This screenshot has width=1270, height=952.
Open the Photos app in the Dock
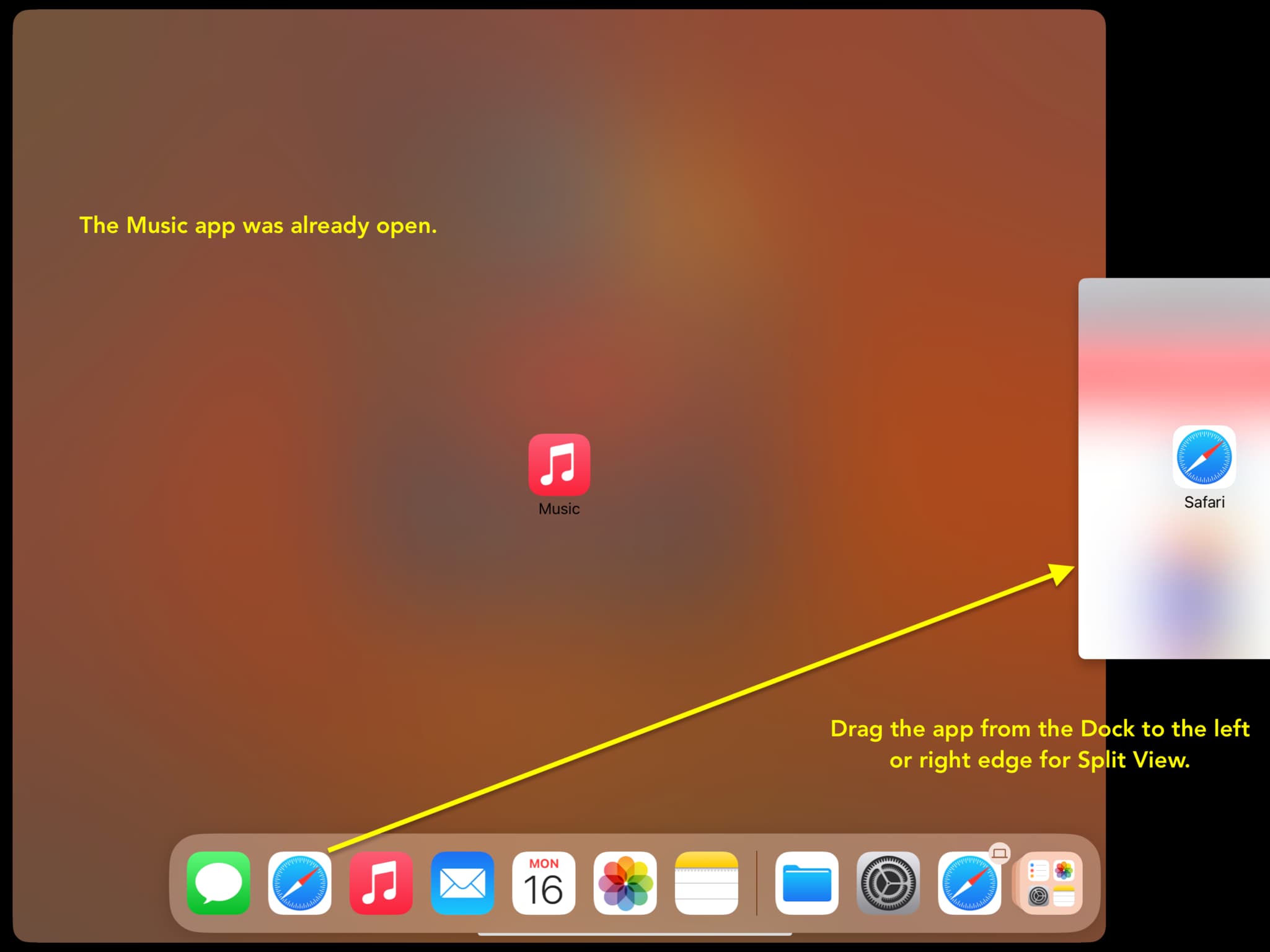(625, 883)
